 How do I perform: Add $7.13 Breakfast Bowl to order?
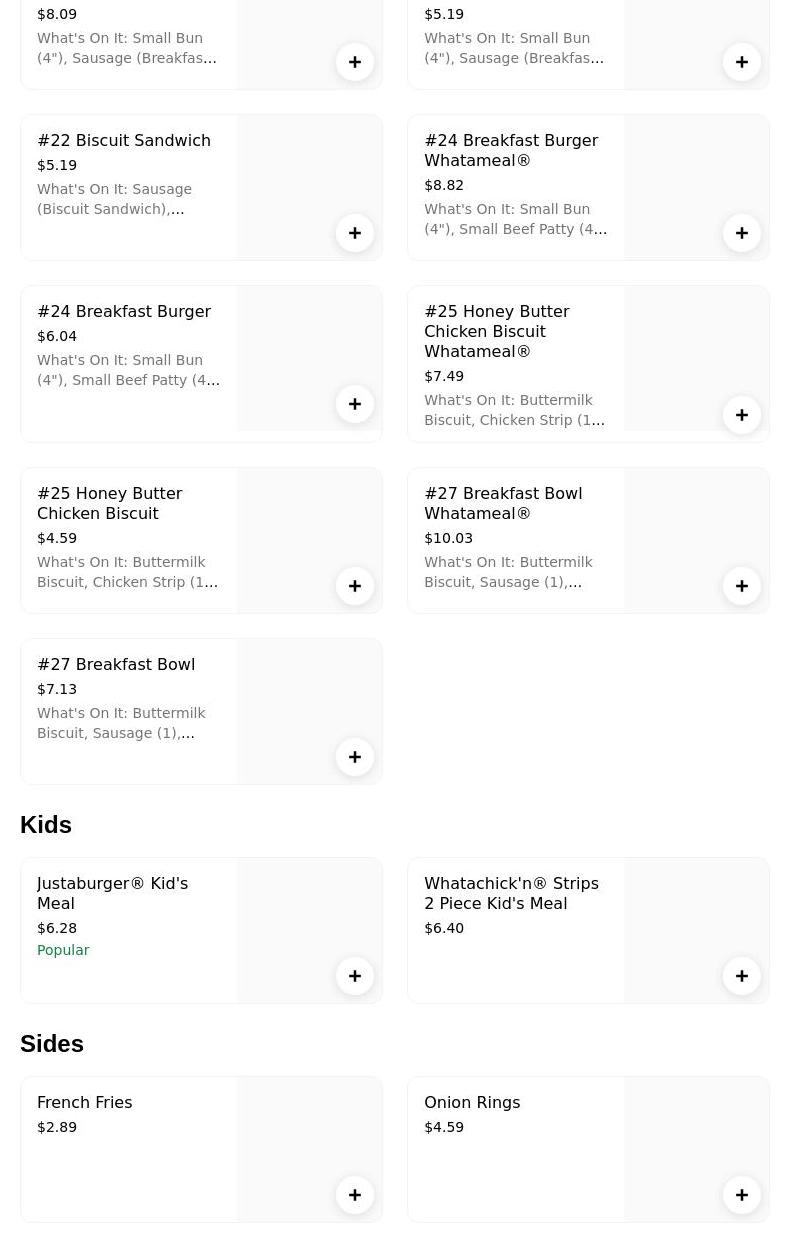(355, 757)
